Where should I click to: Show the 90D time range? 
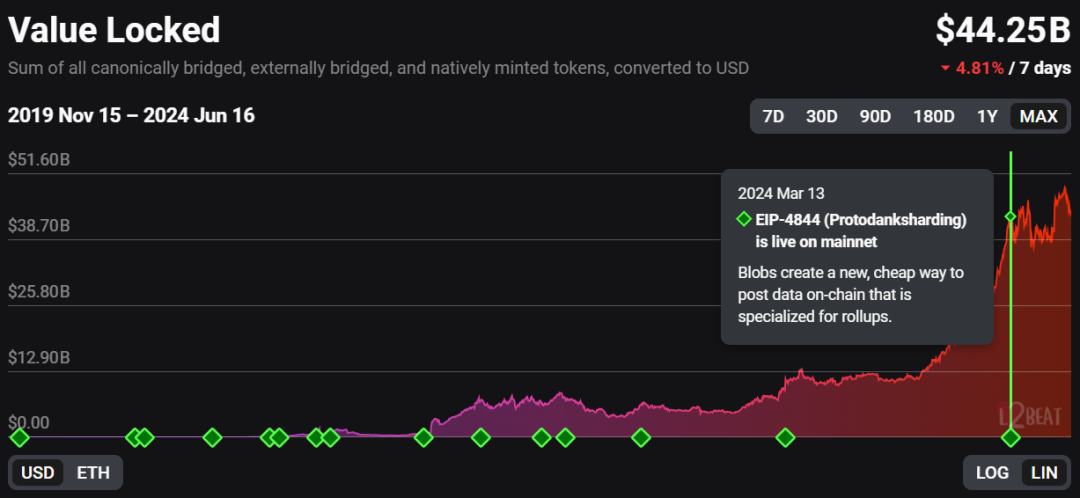click(x=875, y=116)
